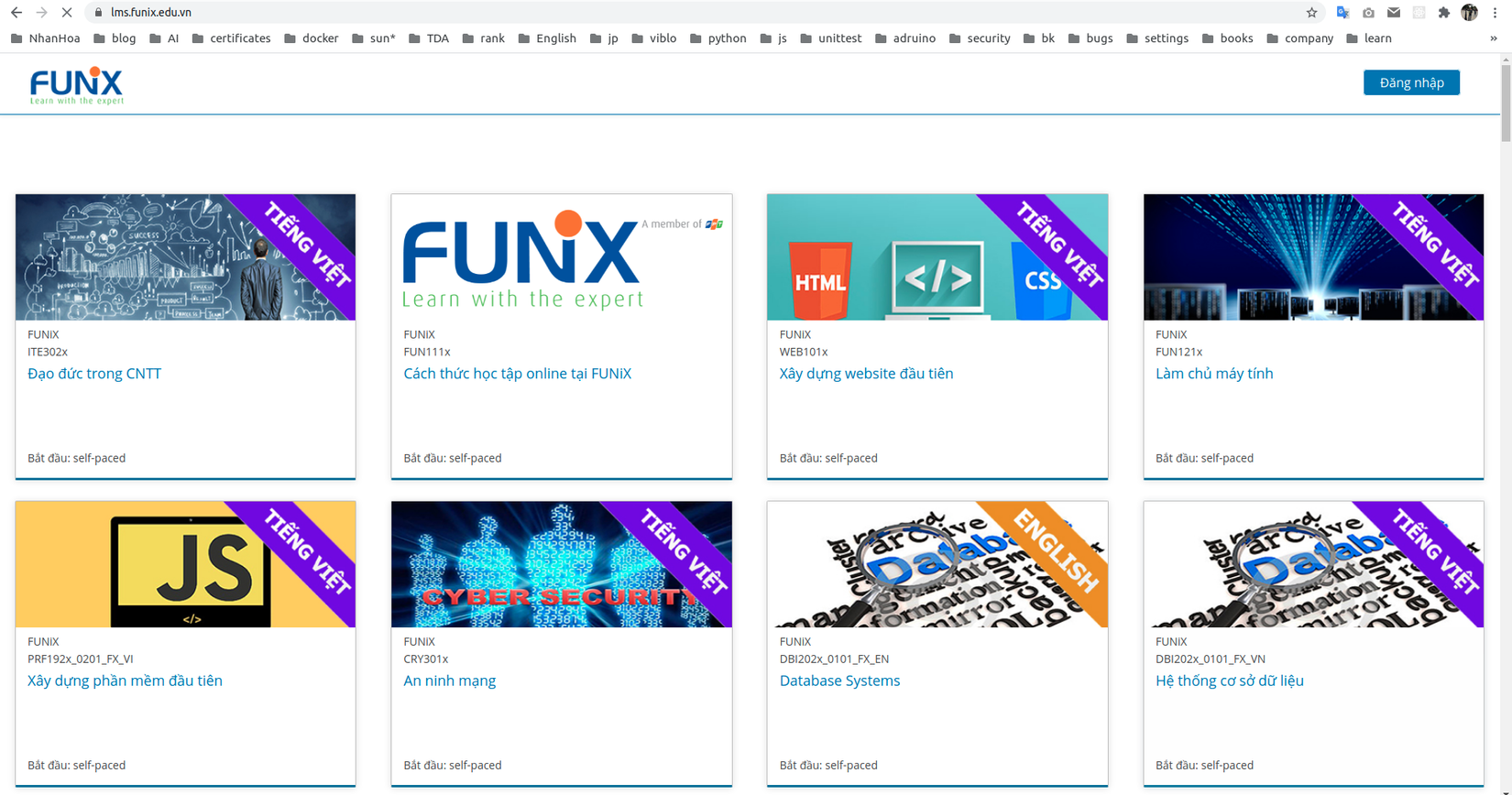The image size is (1512, 795).
Task: Open the settings bookmark folder
Action: (x=1156, y=38)
